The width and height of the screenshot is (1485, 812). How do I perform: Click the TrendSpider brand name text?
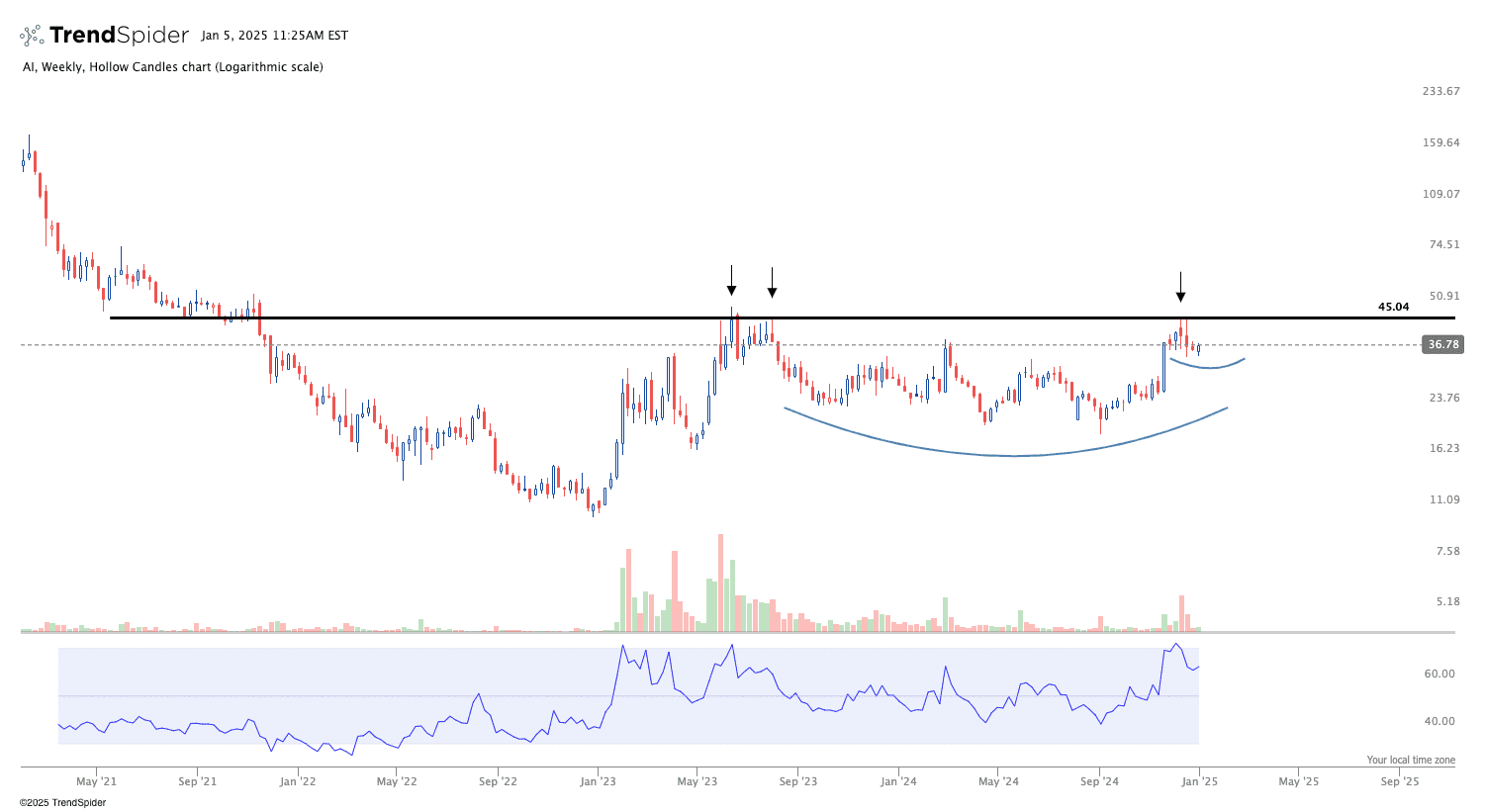(x=119, y=36)
